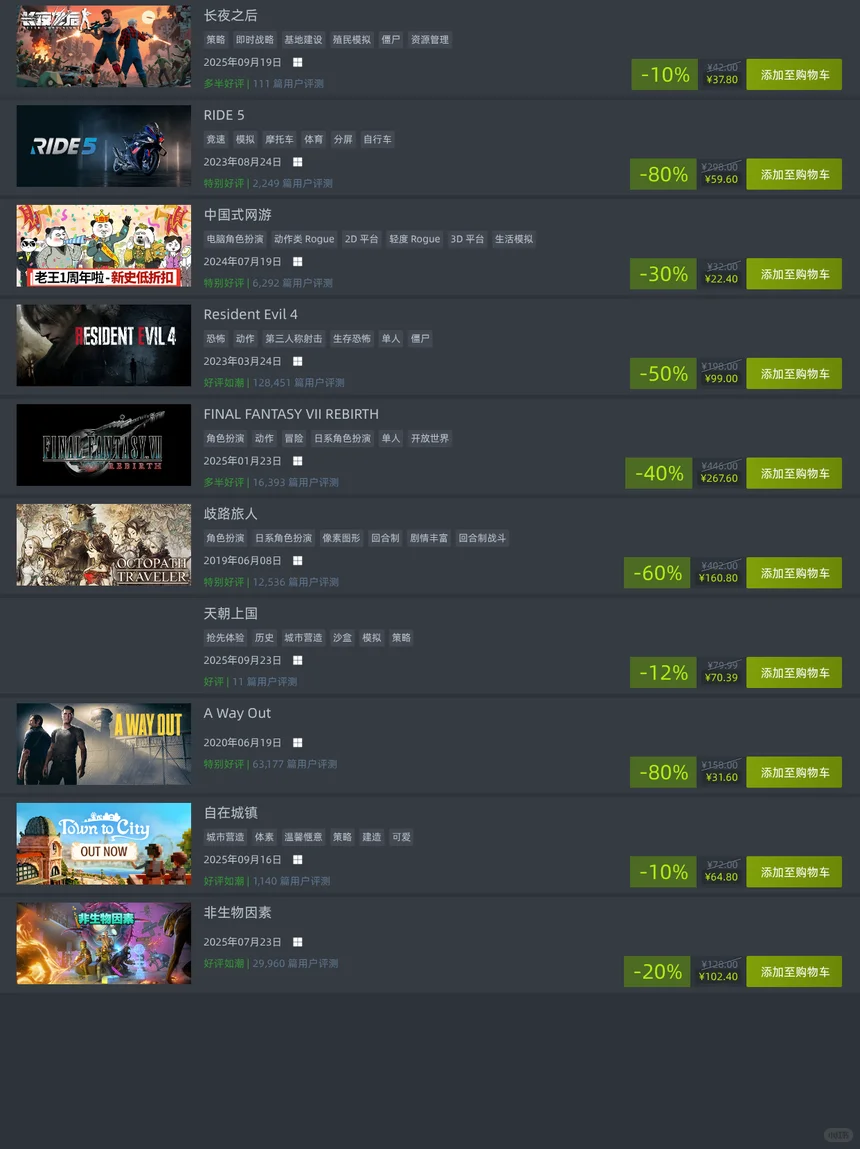Screen dimensions: 860x1149
Task: Add Resident Evil 4 to the cart
Action: (794, 374)
